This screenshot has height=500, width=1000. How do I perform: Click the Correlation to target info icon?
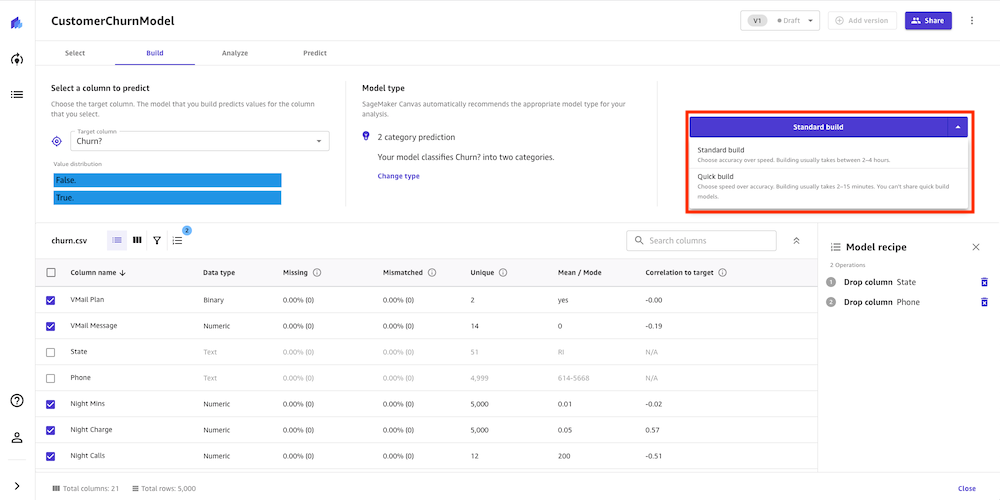[723, 272]
